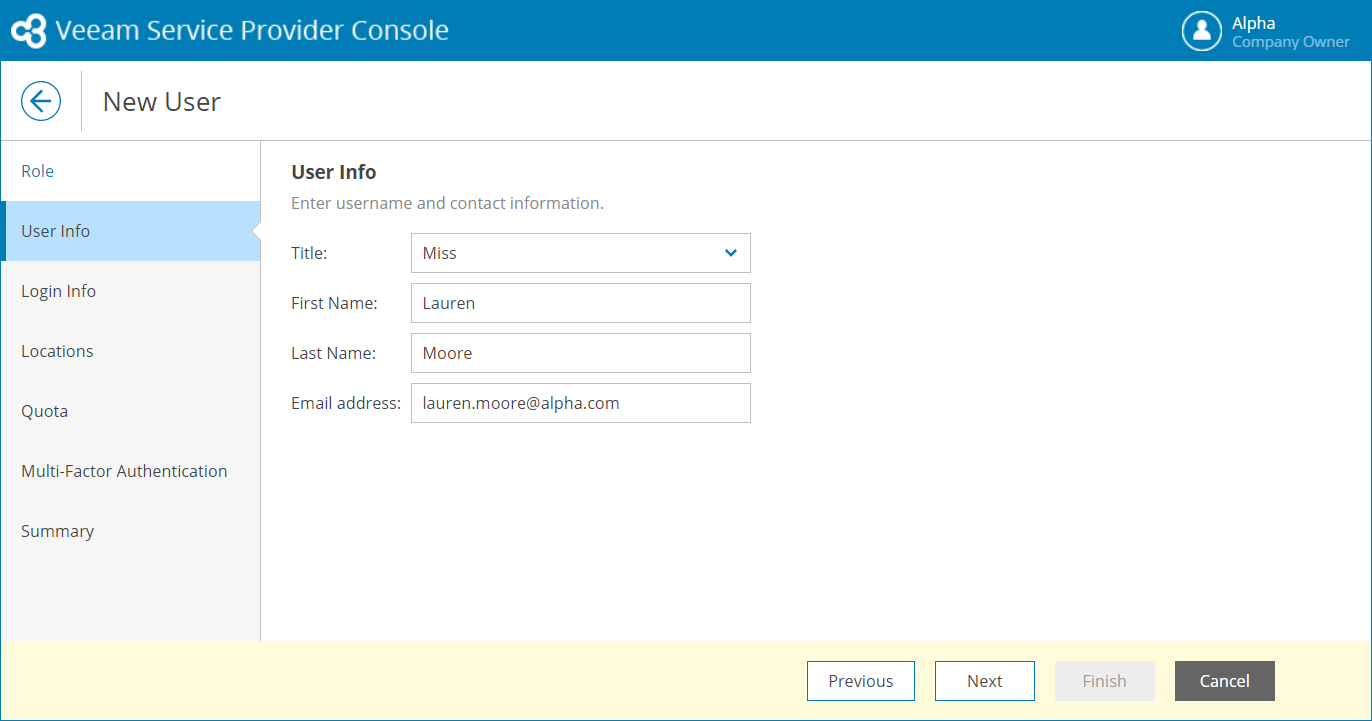Open the Locations wizard step
Screen dimensions: 1372x721
57,351
